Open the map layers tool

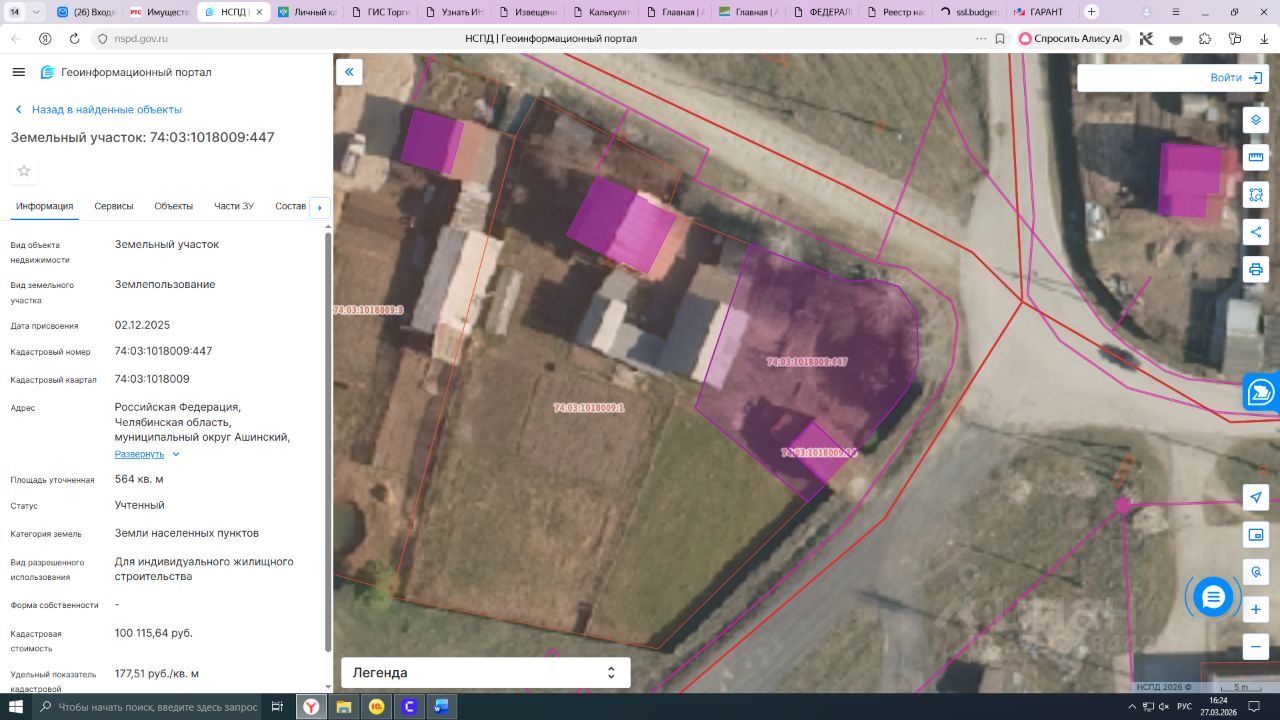click(x=1255, y=120)
